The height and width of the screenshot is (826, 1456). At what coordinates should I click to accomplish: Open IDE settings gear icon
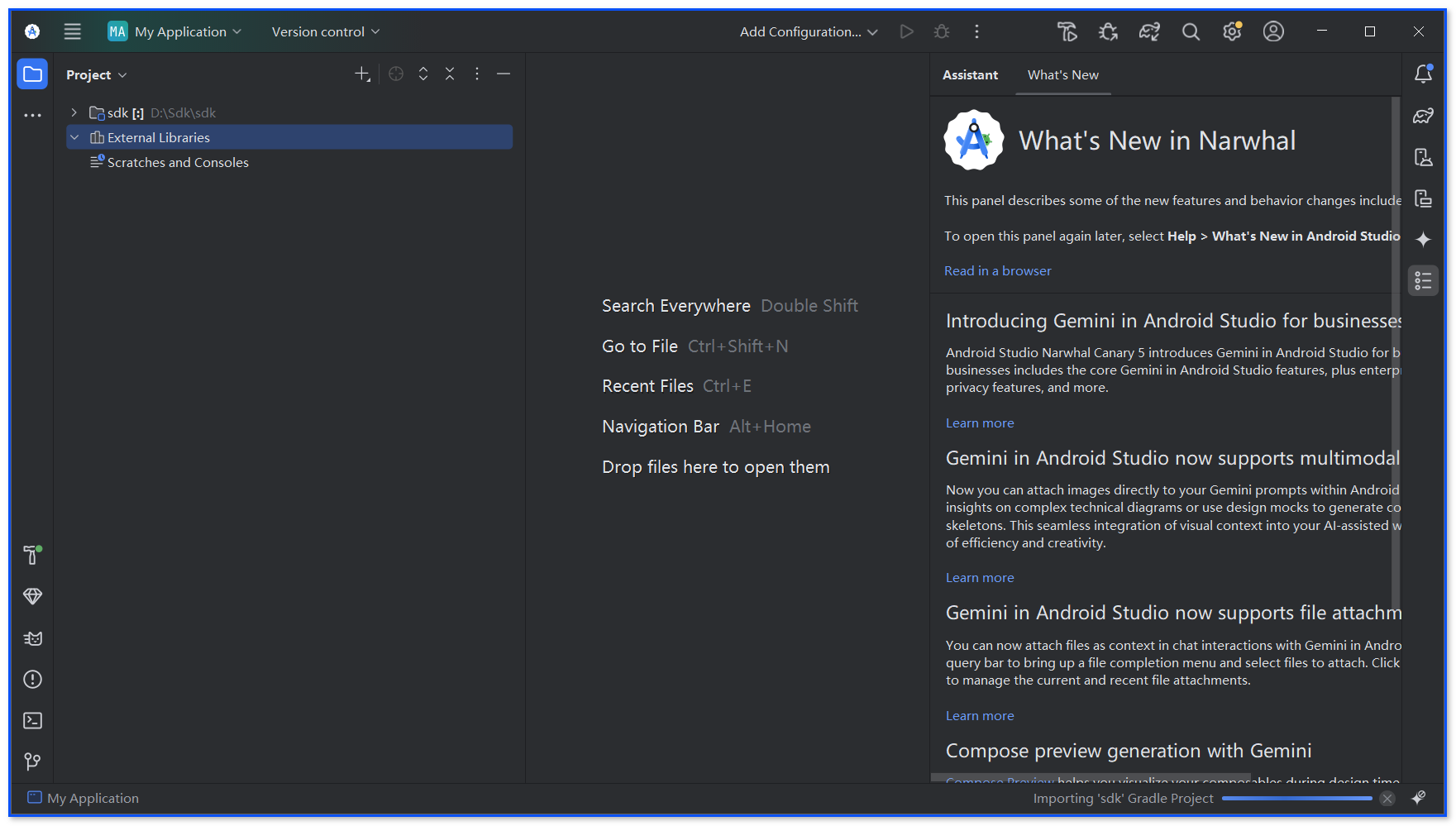point(1232,31)
